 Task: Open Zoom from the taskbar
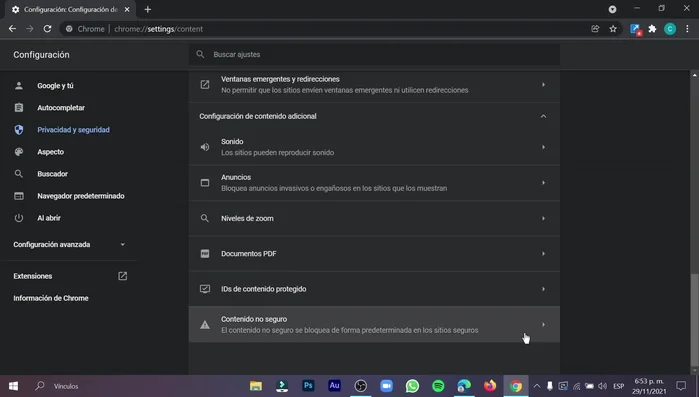pos(387,386)
